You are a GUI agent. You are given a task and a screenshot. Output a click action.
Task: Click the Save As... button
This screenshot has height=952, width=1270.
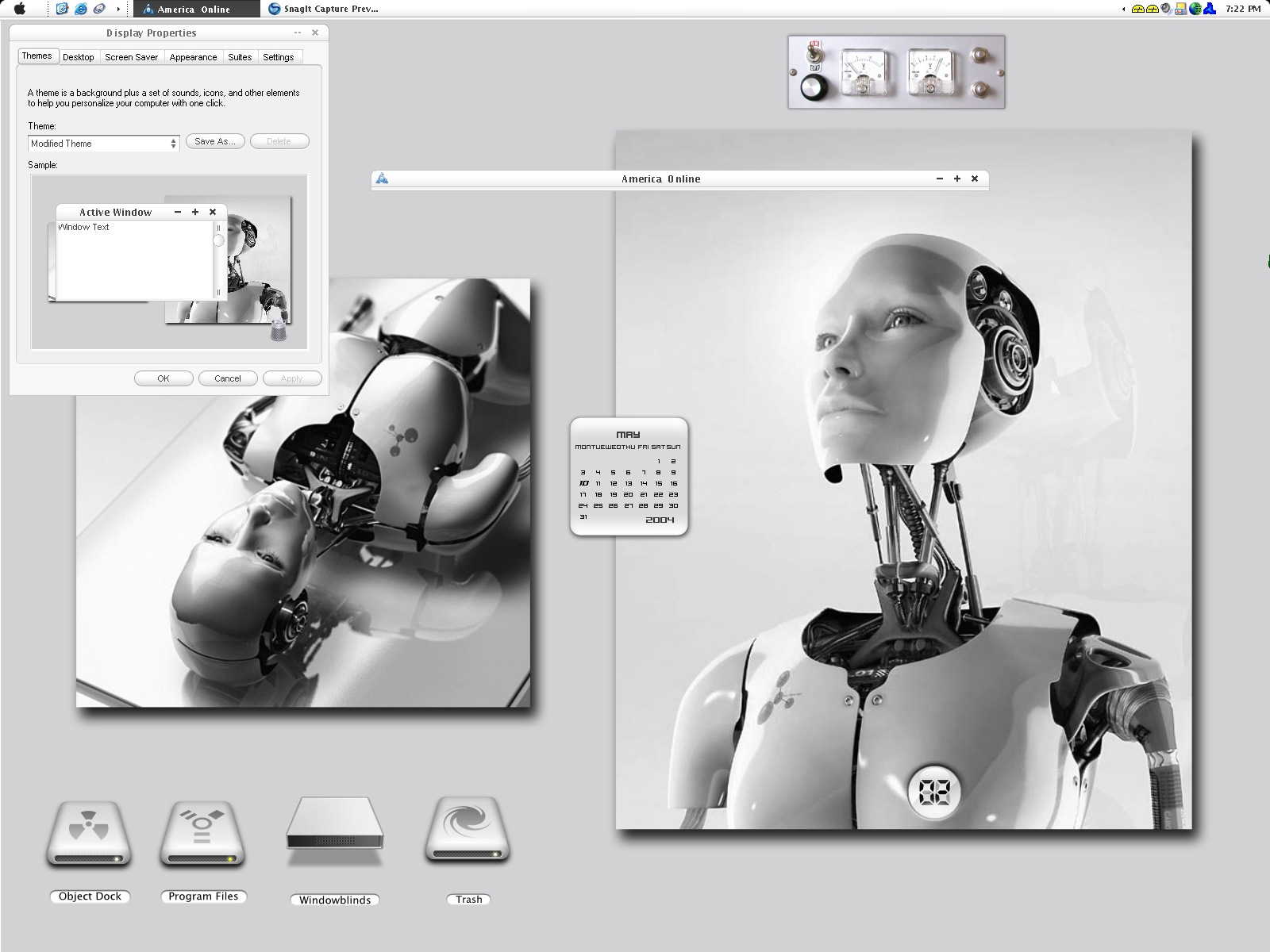pos(215,141)
